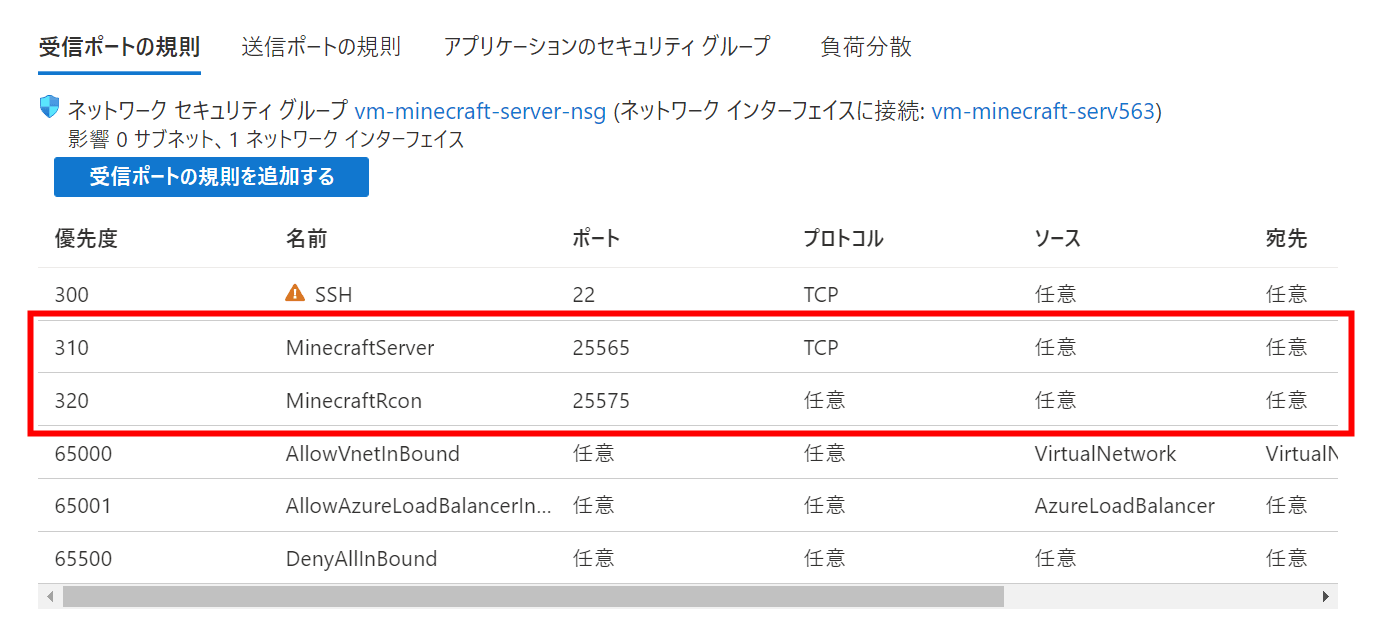
Task: Click priority value 320
Action: click(x=72, y=401)
